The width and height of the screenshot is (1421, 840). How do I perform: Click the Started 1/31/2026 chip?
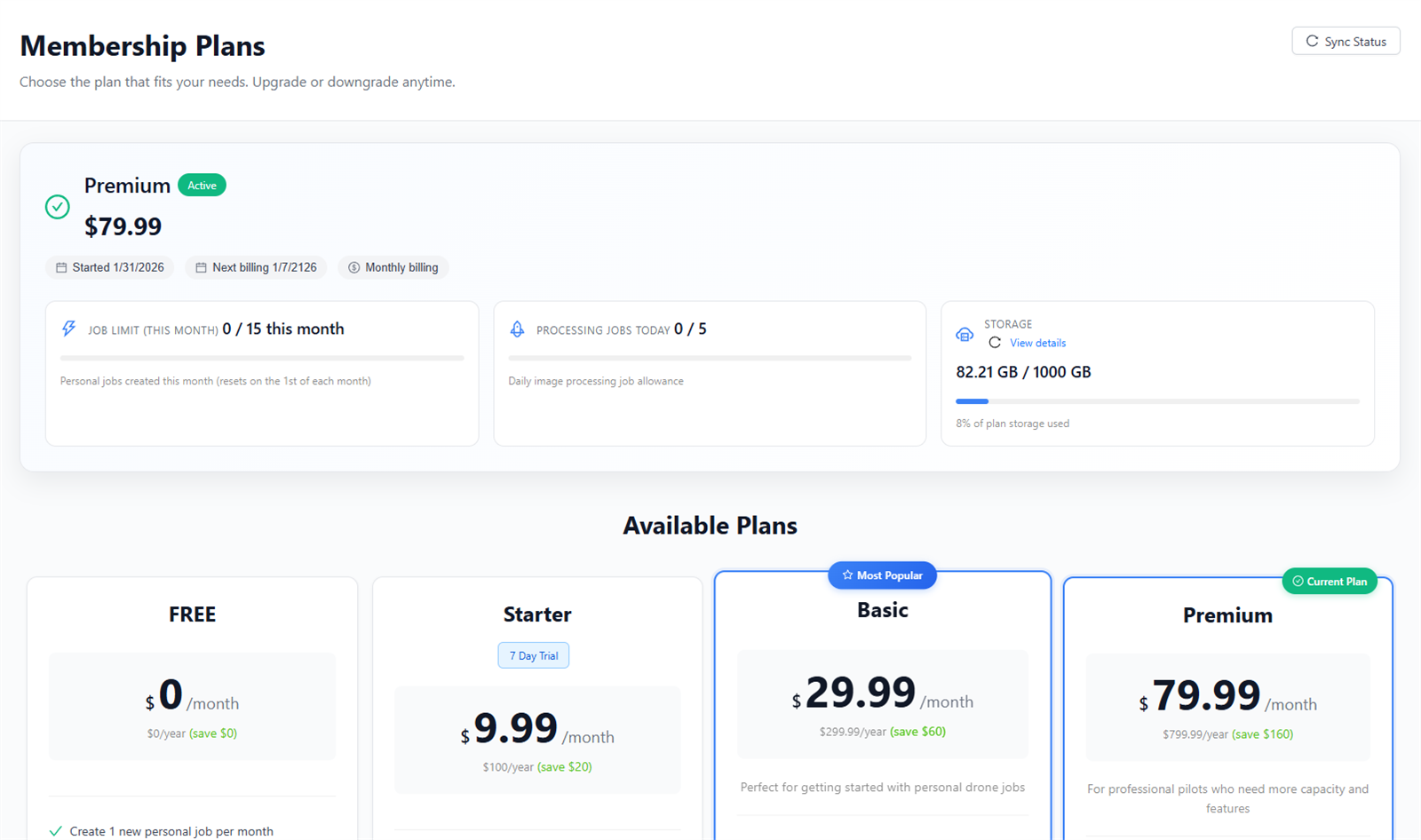point(109,267)
